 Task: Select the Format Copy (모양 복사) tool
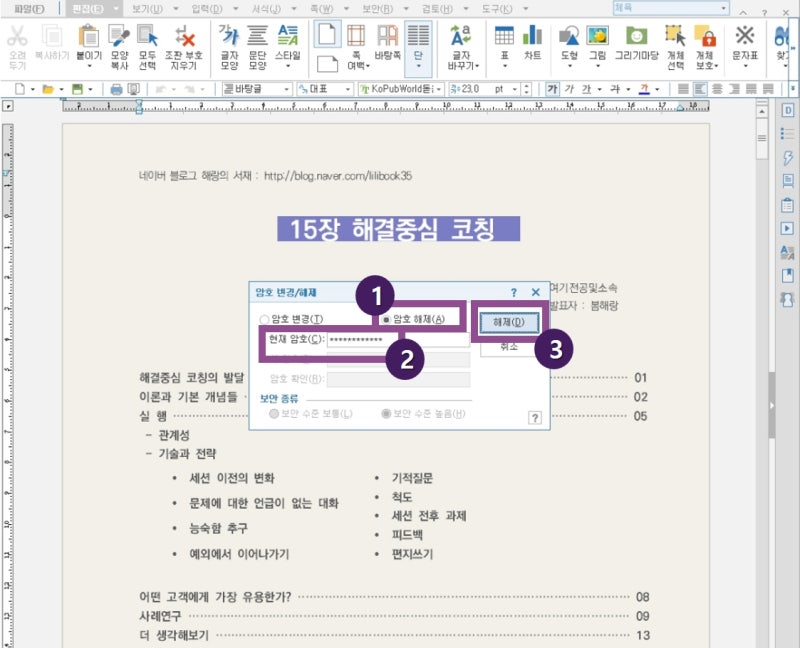tap(119, 37)
